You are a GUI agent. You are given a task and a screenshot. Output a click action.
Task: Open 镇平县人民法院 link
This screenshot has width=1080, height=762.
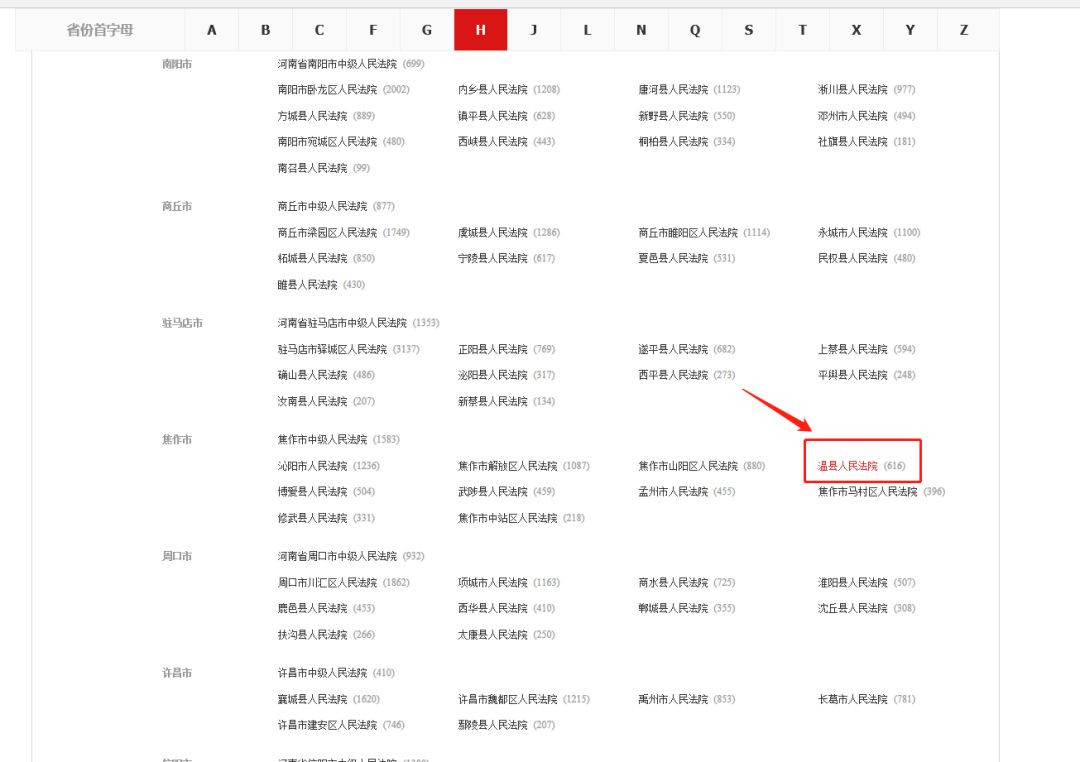click(492, 116)
